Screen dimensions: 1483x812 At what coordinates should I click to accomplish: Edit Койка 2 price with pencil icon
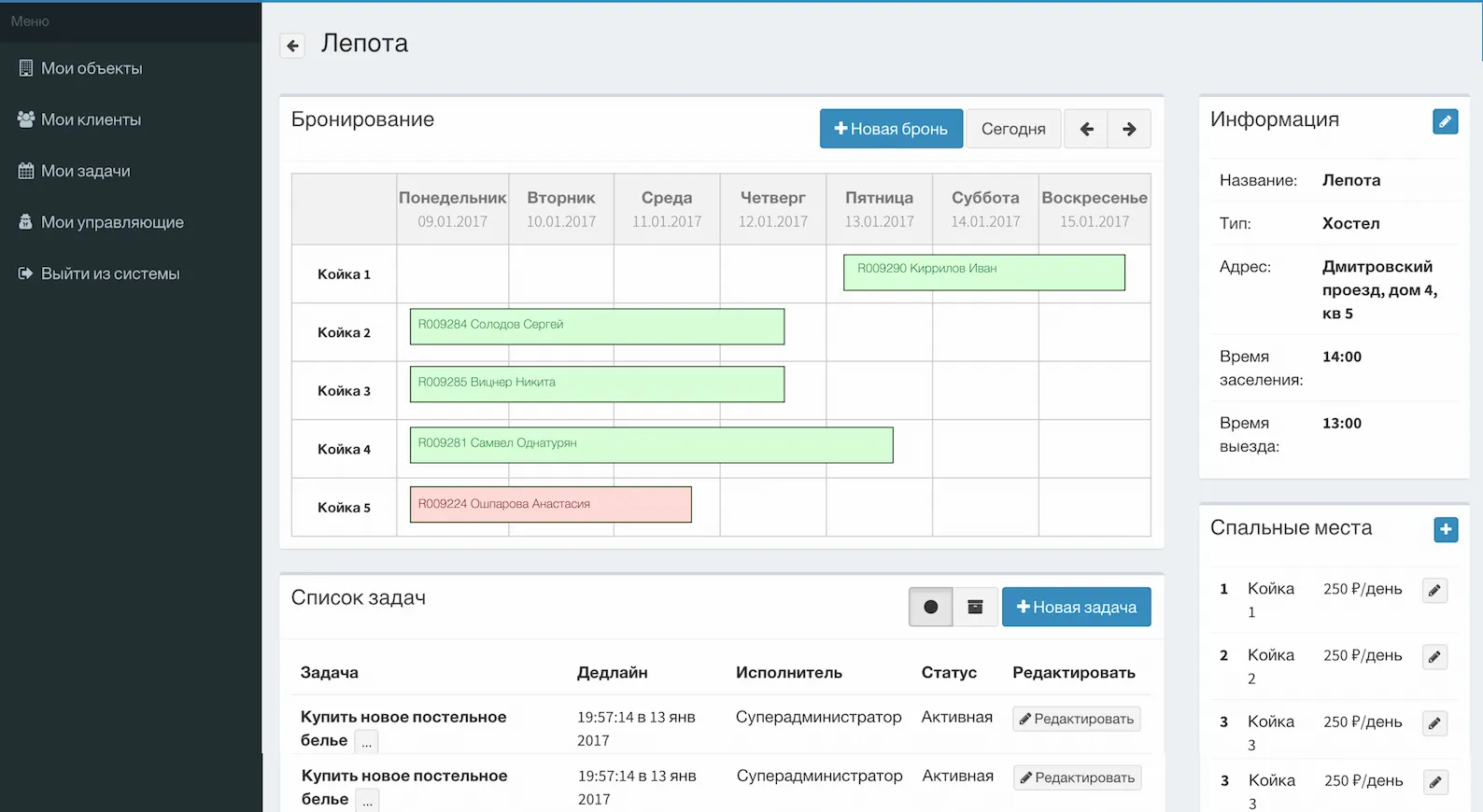pyautogui.click(x=1434, y=657)
